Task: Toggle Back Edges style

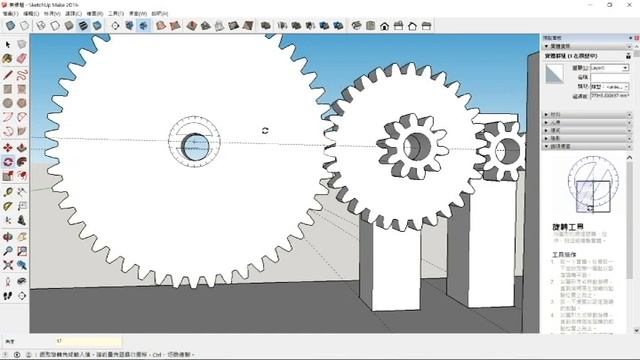Action: tap(24, 26)
